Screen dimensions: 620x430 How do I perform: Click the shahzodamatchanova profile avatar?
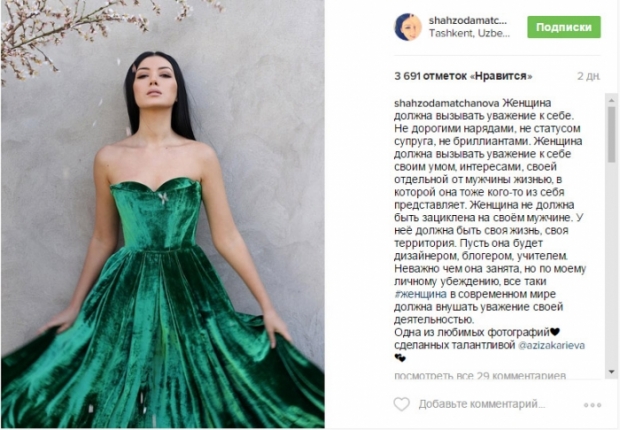(408, 27)
